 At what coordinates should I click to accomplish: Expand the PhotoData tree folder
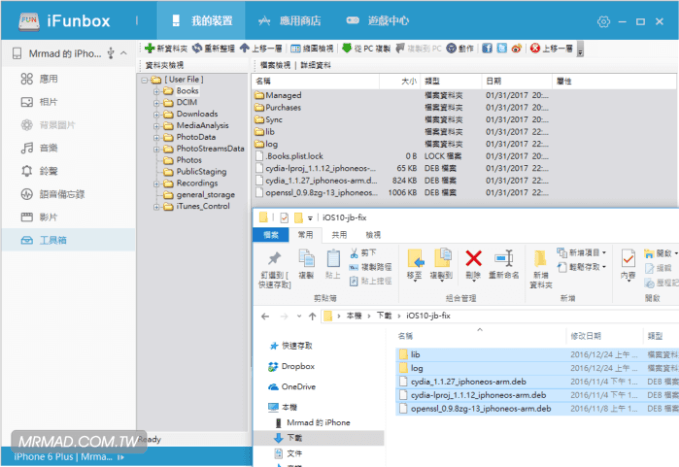coord(156,137)
